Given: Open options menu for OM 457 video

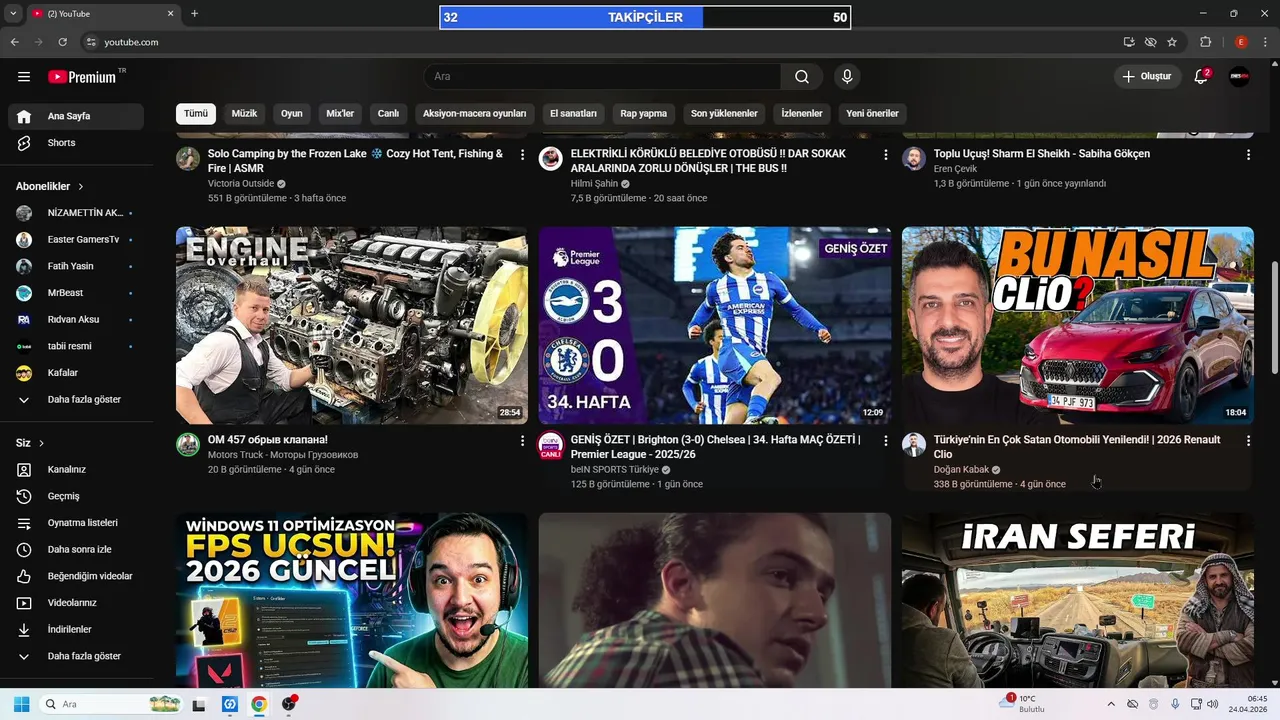Looking at the screenshot, I should pyautogui.click(x=522, y=441).
